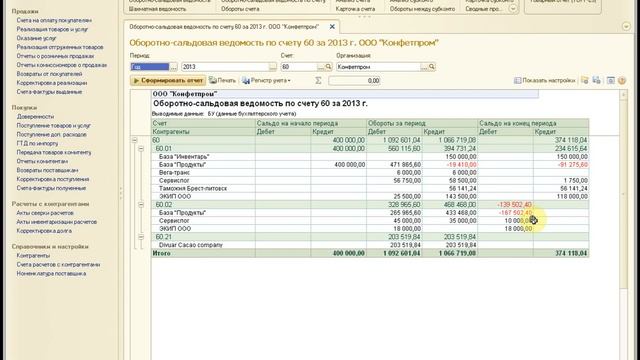Open Счета-фактуры полученные
Image resolution: width=640 pixels, height=360 pixels.
[x=51, y=188]
